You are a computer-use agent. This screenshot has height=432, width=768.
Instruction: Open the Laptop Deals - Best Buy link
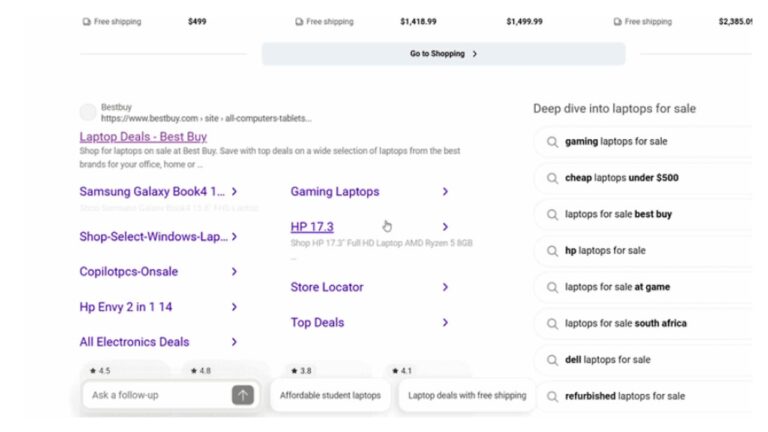tap(143, 137)
